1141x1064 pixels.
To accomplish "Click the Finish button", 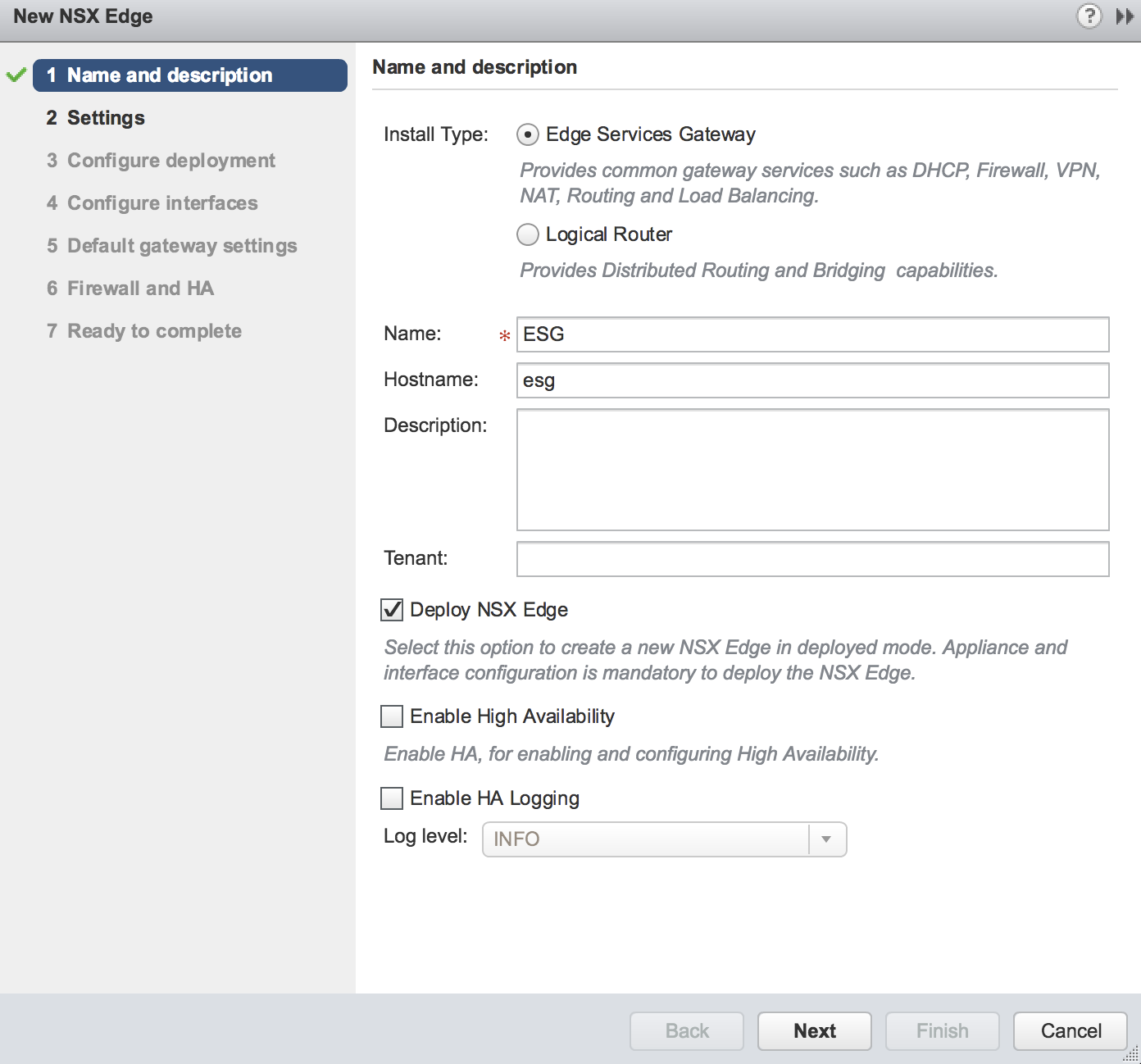I will (943, 1031).
